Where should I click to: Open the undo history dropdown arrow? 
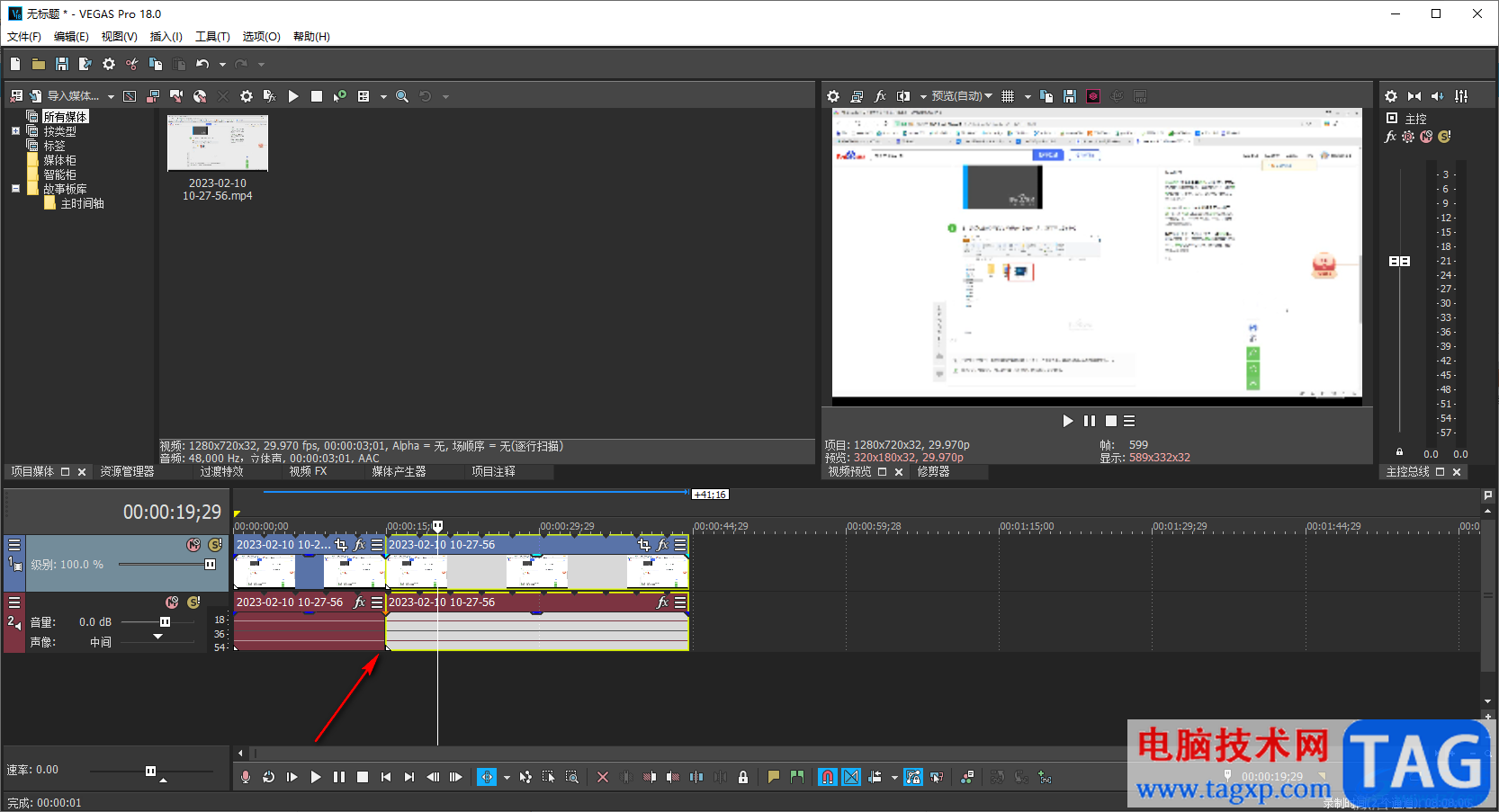coord(222,65)
